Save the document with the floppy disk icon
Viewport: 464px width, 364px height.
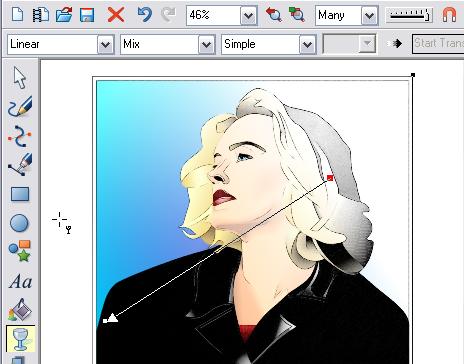(87, 15)
